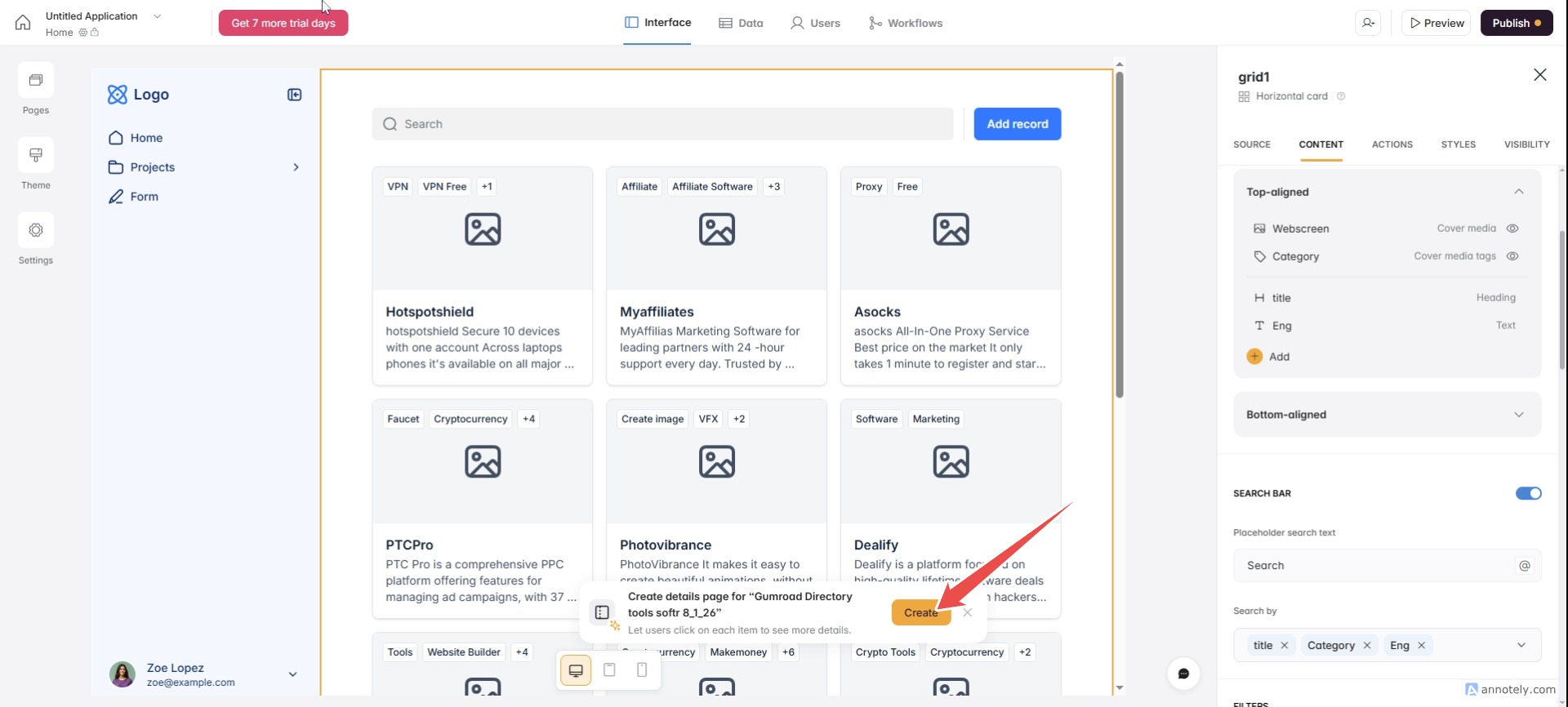
Task: Open the Workflows tab
Action: tap(906, 23)
